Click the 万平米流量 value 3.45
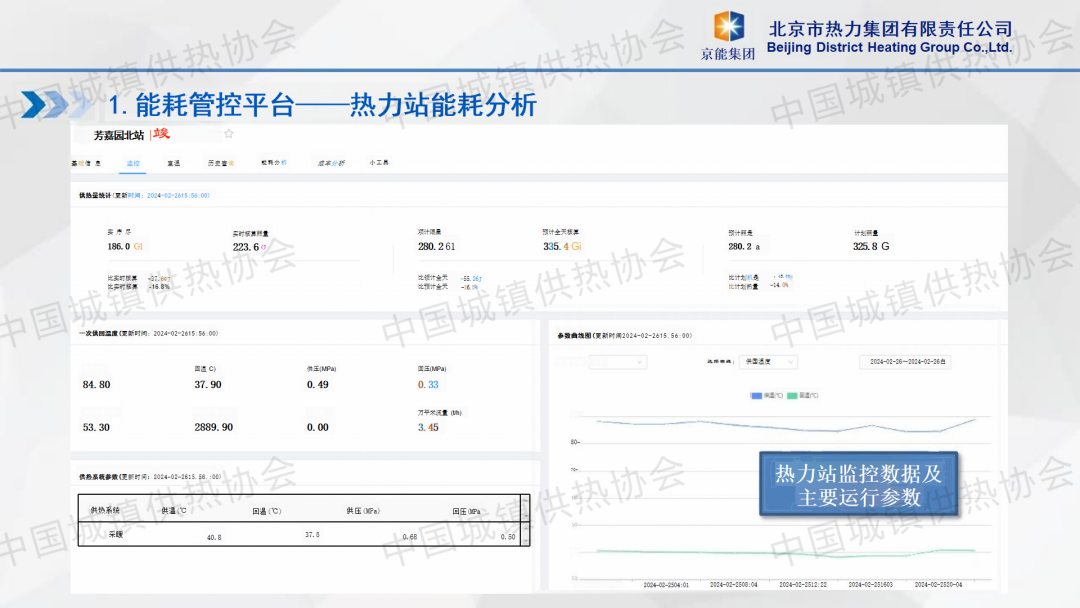 coord(428,427)
